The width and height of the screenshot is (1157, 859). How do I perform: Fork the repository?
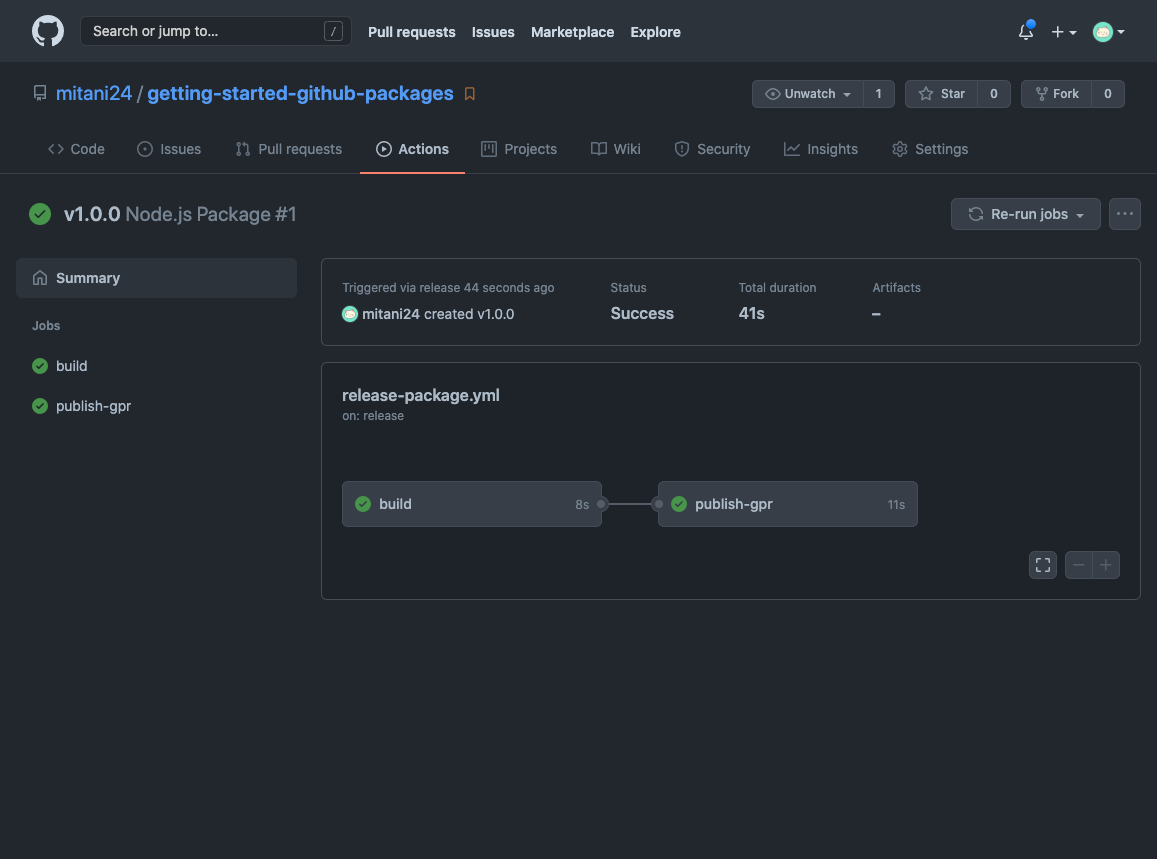1057,94
